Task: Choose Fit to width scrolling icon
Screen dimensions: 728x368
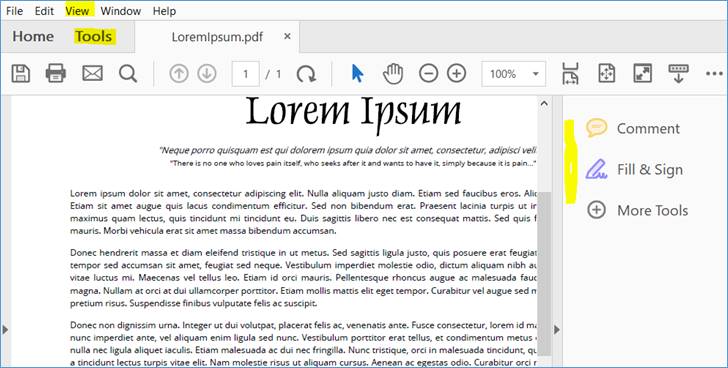Action: (x=571, y=73)
